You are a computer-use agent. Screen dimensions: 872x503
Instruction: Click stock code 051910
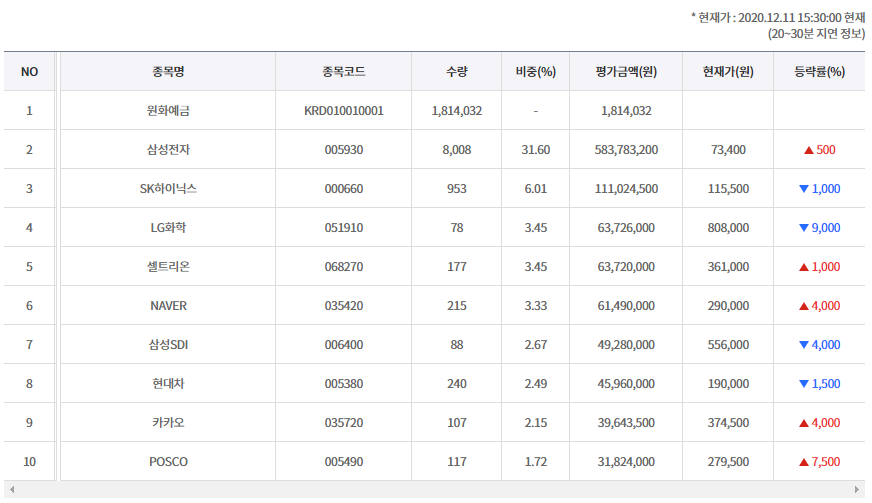(x=344, y=228)
